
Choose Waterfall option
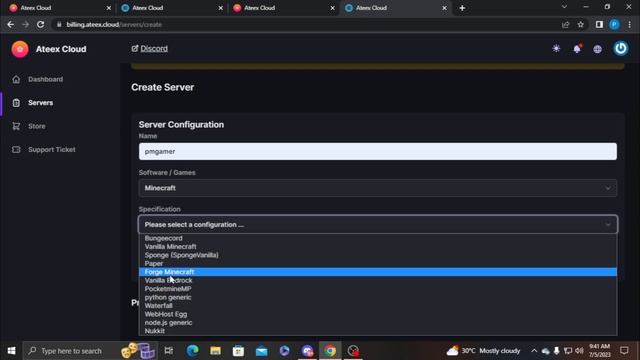378,306
